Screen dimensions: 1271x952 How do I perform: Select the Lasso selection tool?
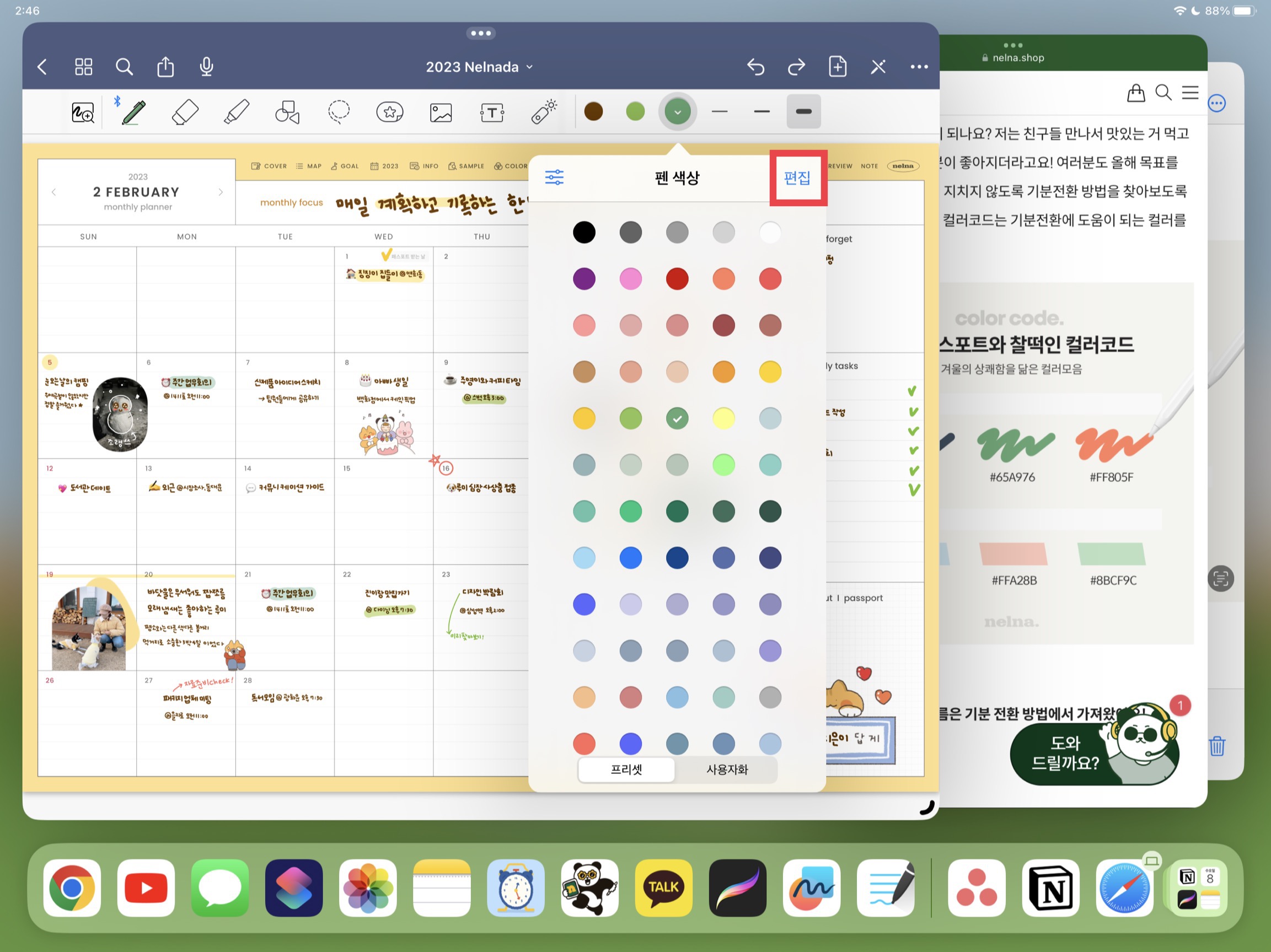pos(339,112)
